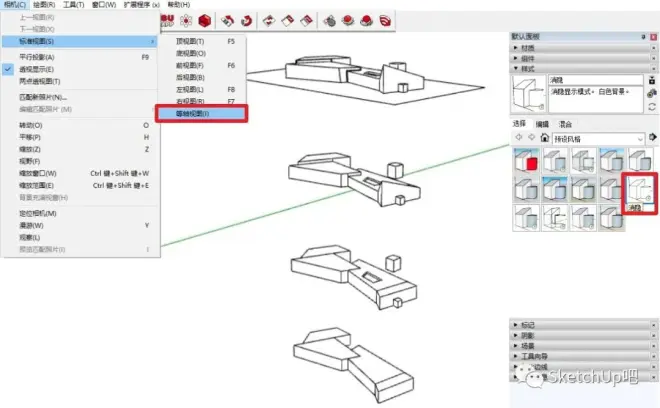Screen dimensions: 660x408
Task: Click the red solid cube toolbar icon
Action: 205,20
